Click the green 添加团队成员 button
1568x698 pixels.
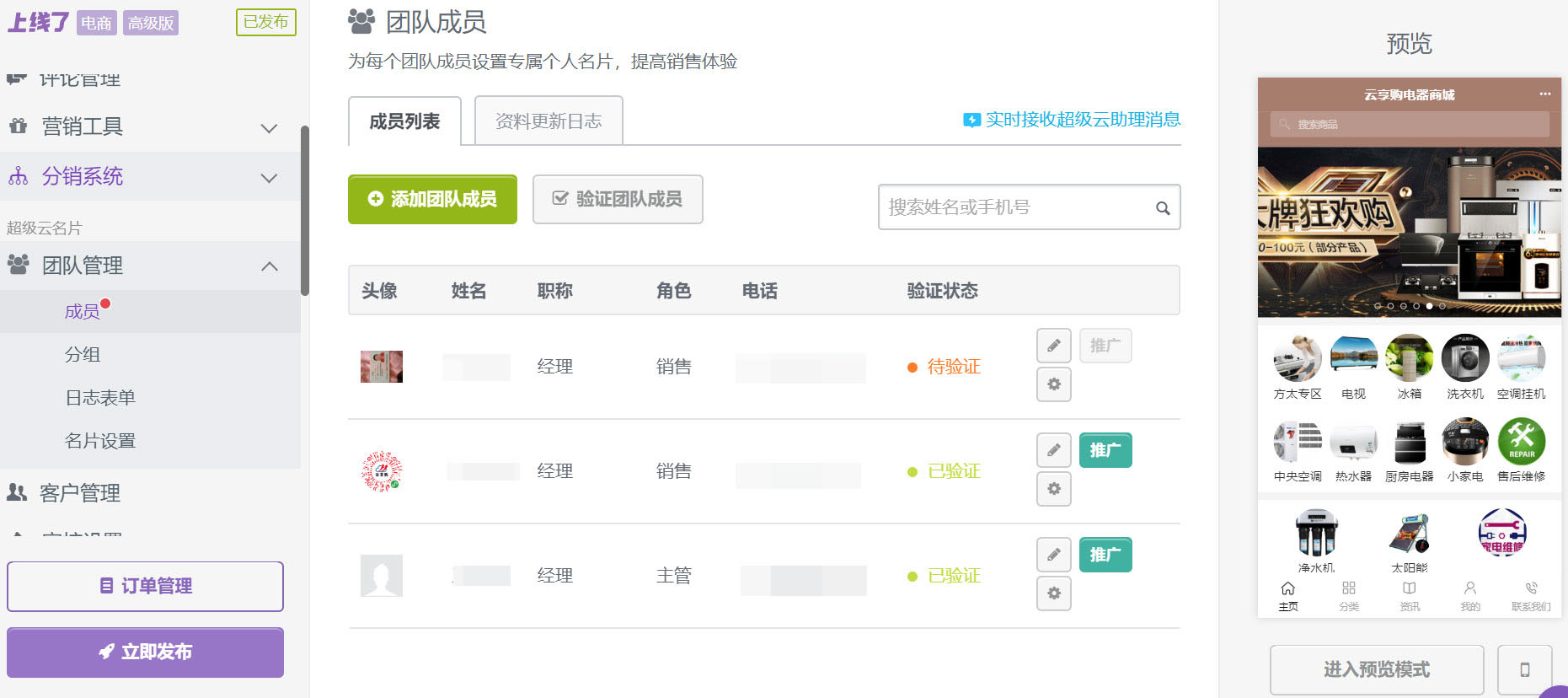(x=432, y=200)
